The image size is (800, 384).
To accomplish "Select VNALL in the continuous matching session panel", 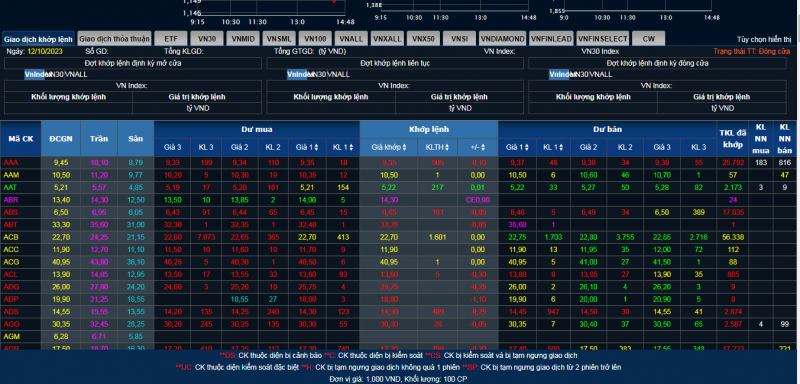I will (x=338, y=74).
